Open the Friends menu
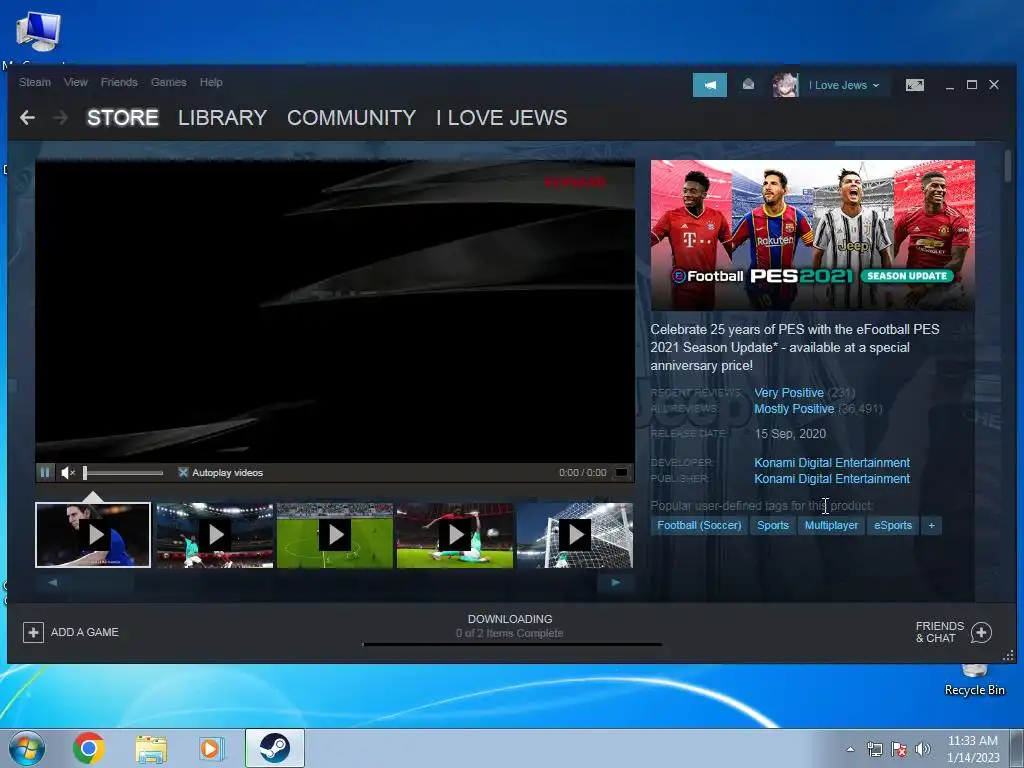Viewport: 1024px width, 768px height. [119, 82]
